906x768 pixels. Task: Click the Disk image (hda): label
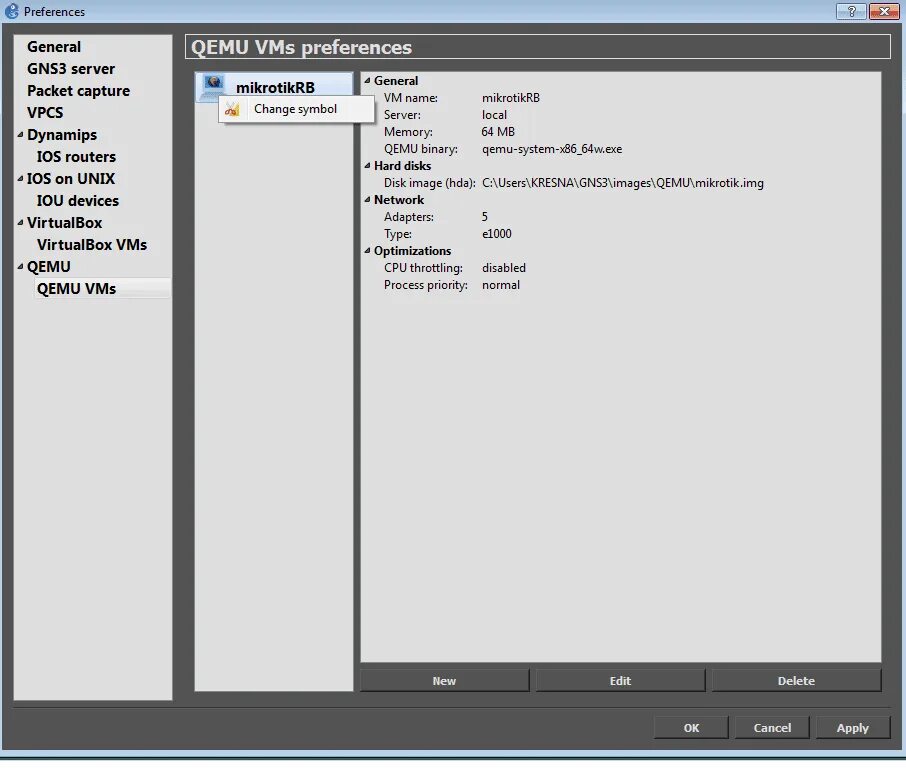pos(429,183)
